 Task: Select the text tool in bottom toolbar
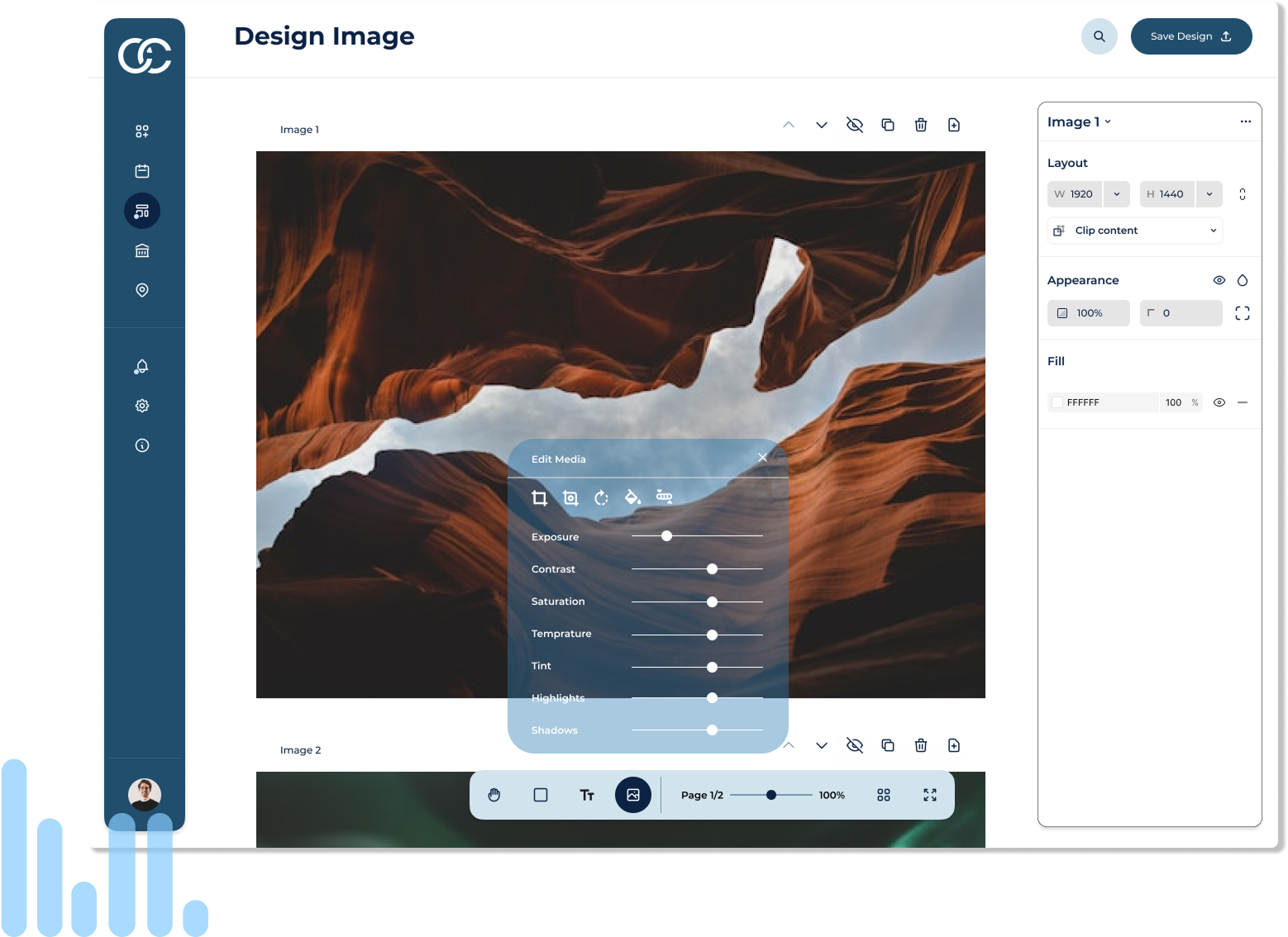[x=587, y=795]
